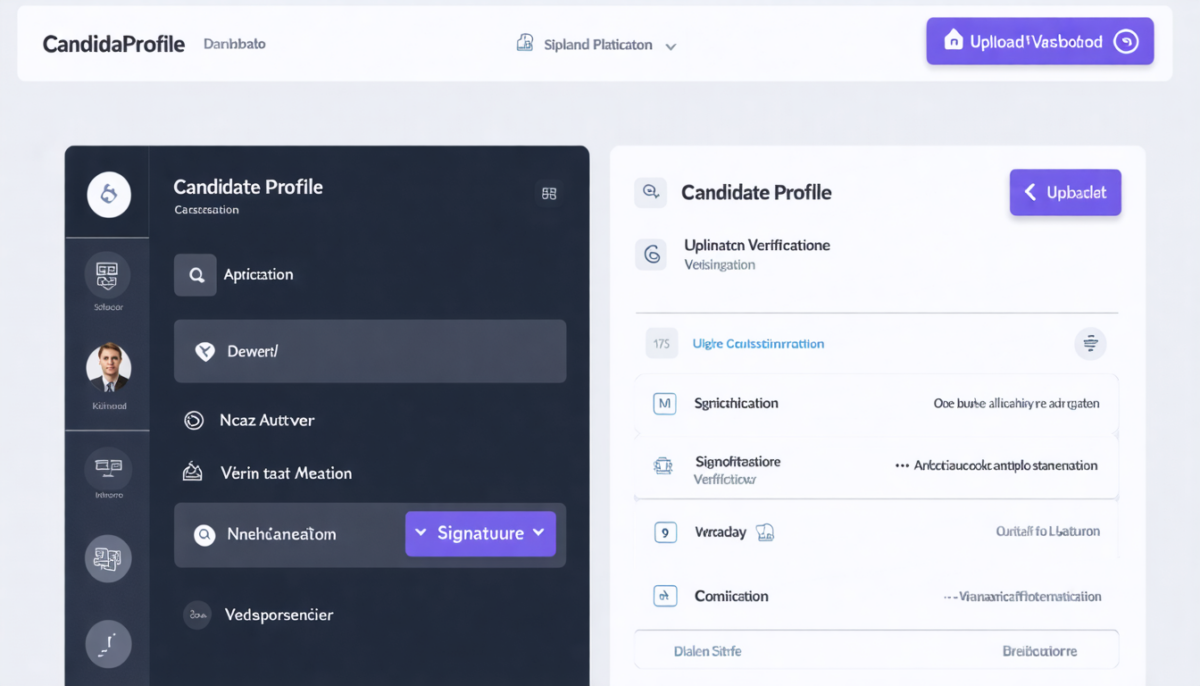Open the Danhbato tab in header
This screenshot has width=1200, height=686.
[234, 44]
